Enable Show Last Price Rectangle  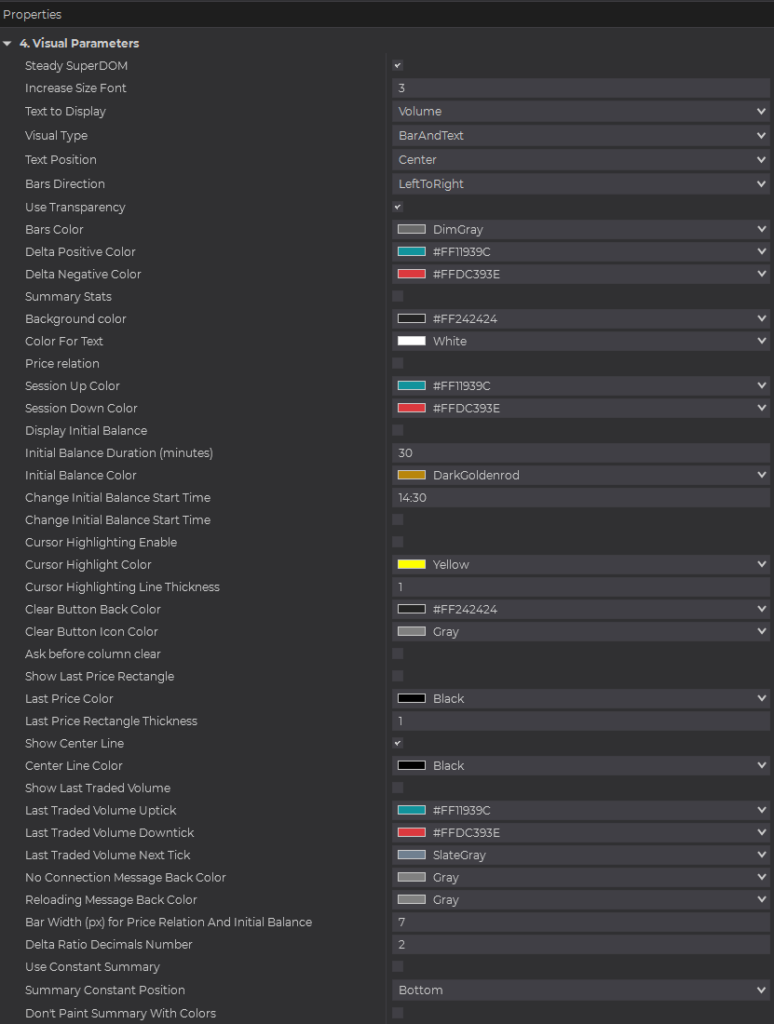point(397,675)
